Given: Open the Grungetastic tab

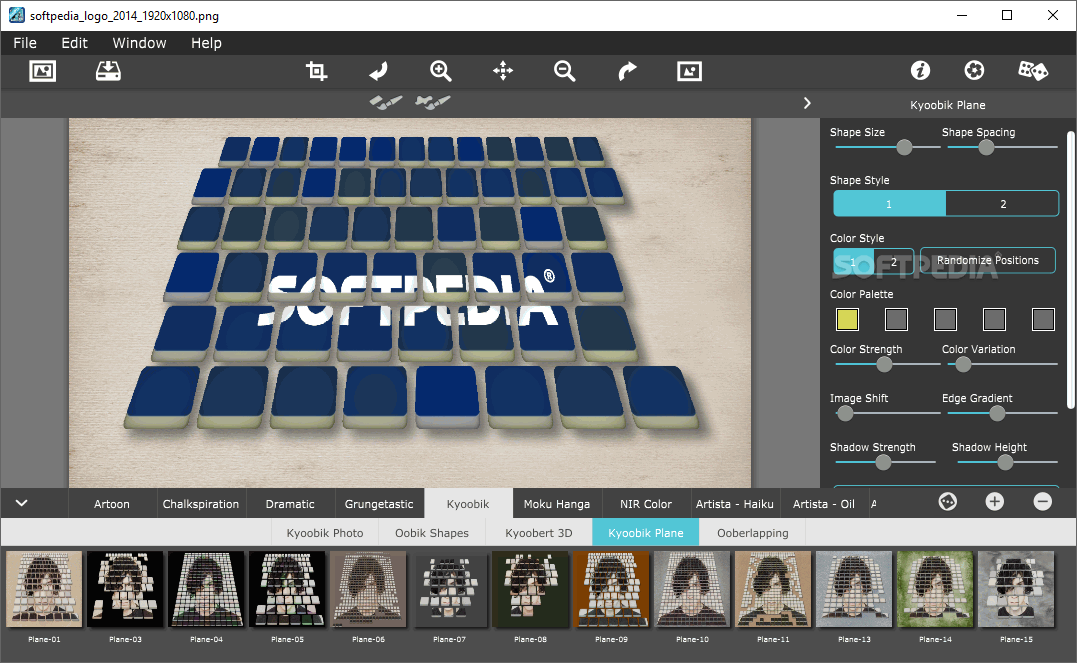Looking at the screenshot, I should point(379,504).
